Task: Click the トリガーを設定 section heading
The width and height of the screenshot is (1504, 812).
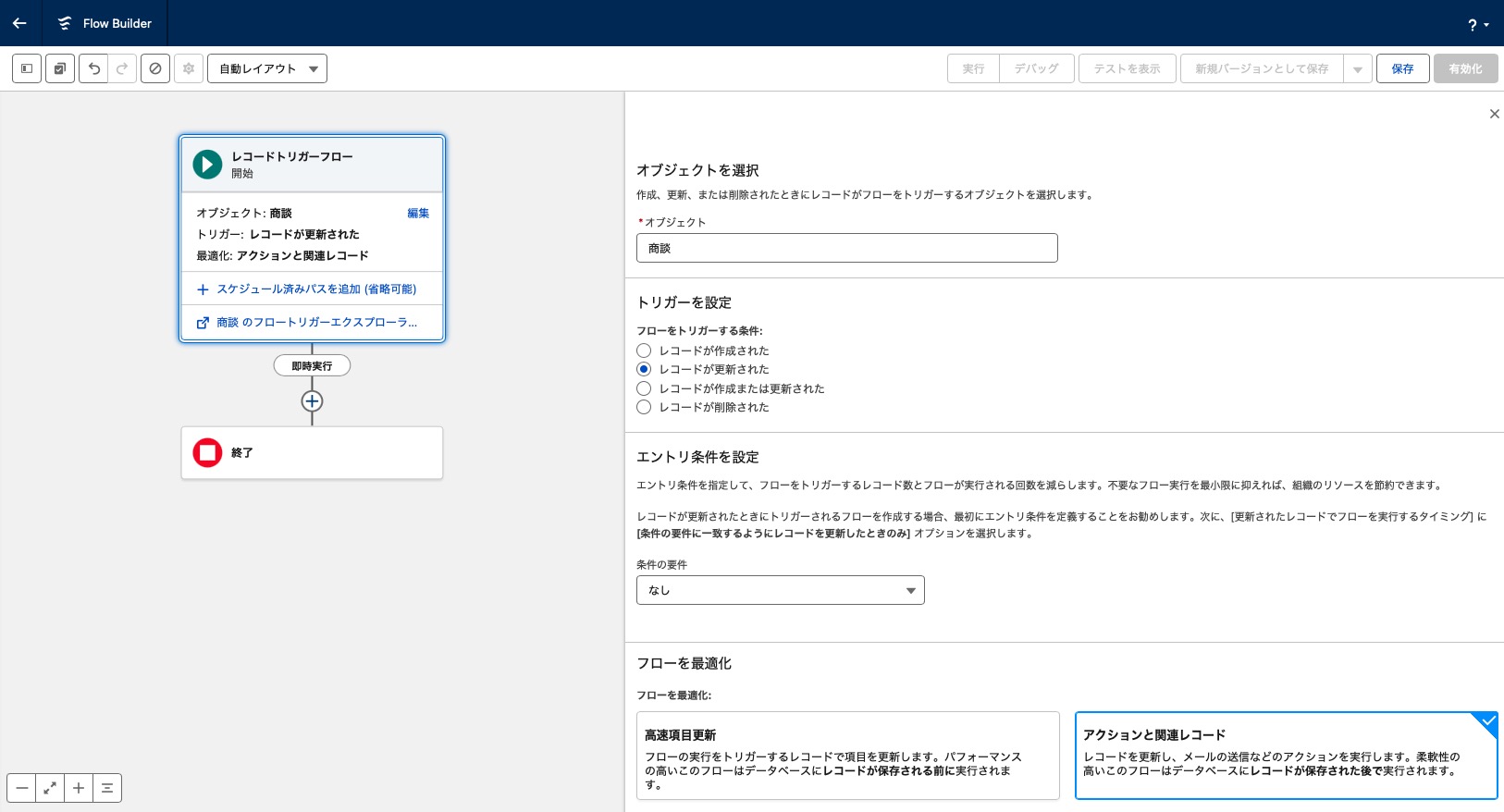Action: pyautogui.click(x=684, y=302)
